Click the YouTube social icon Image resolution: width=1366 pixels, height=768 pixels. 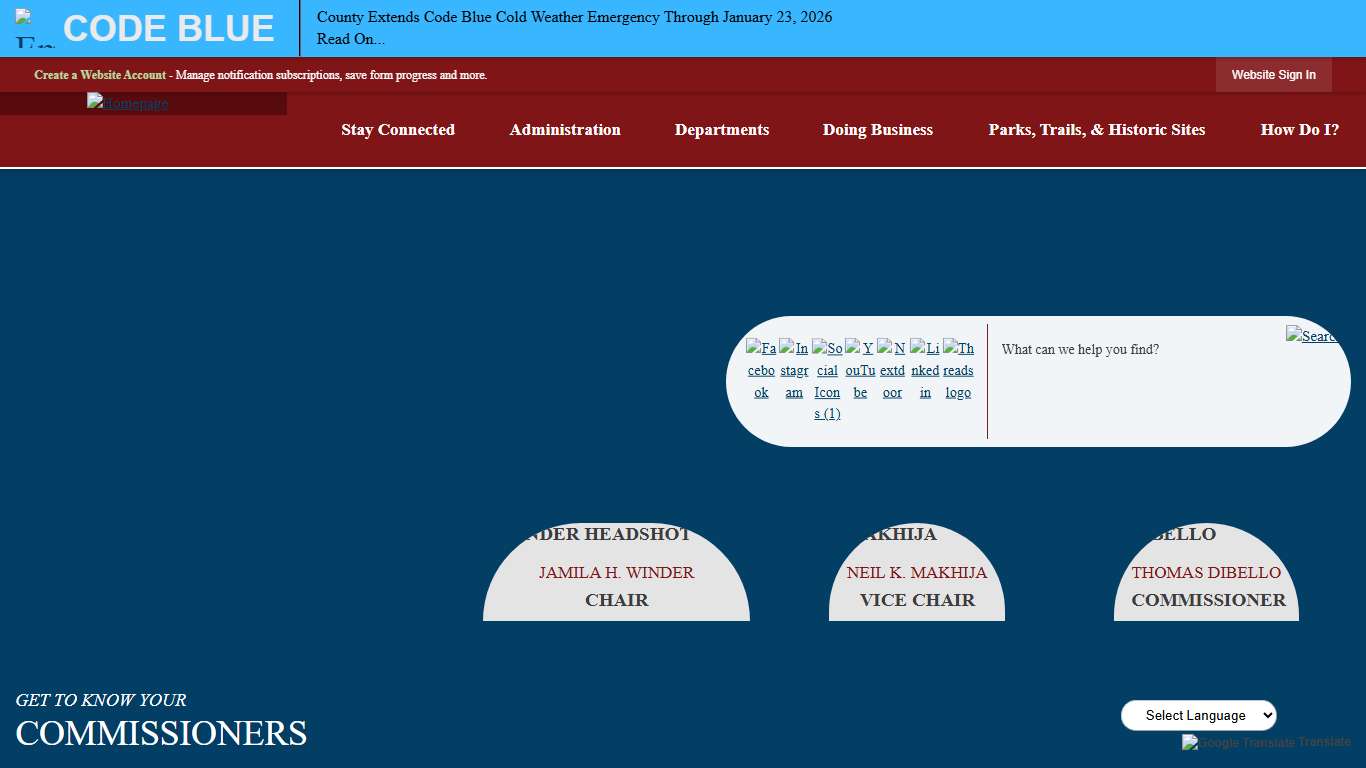pyautogui.click(x=860, y=369)
